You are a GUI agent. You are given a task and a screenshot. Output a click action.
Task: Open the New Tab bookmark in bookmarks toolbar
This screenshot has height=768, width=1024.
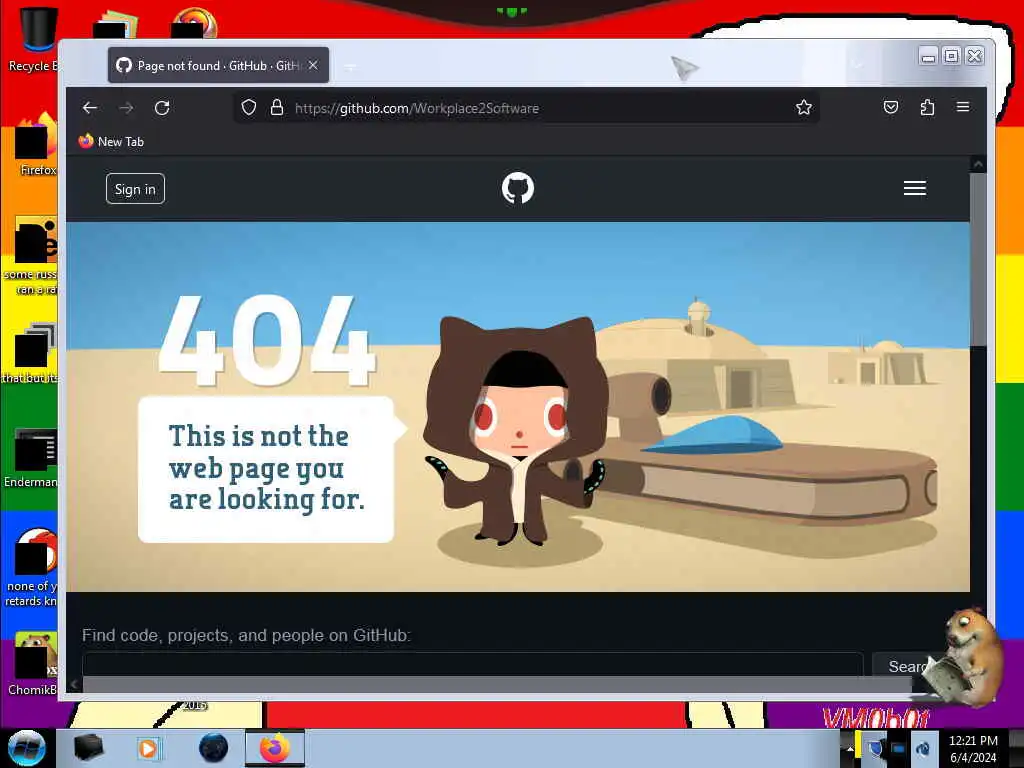111,141
